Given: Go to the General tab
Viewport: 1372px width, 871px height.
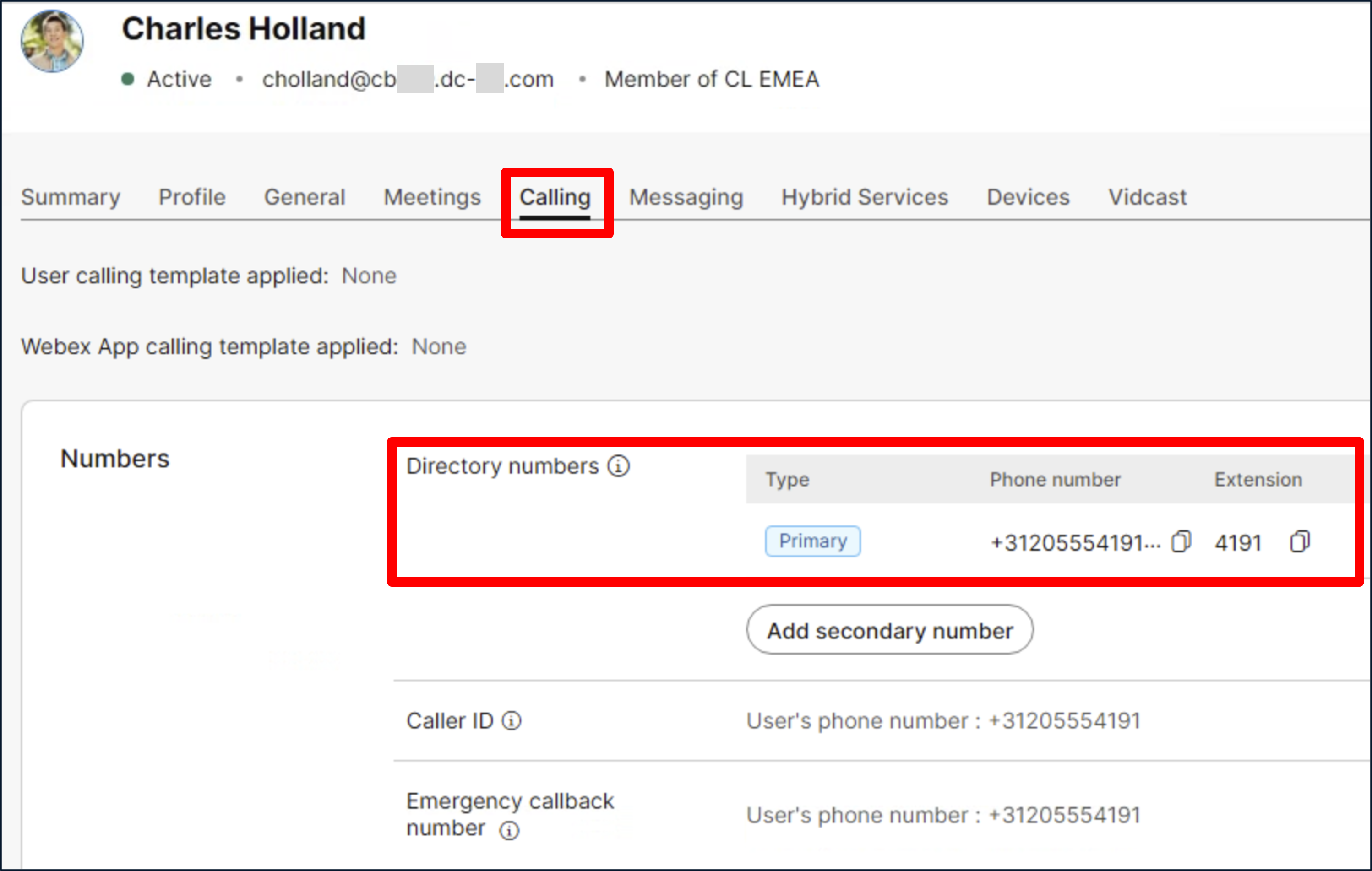Looking at the screenshot, I should pos(304,198).
